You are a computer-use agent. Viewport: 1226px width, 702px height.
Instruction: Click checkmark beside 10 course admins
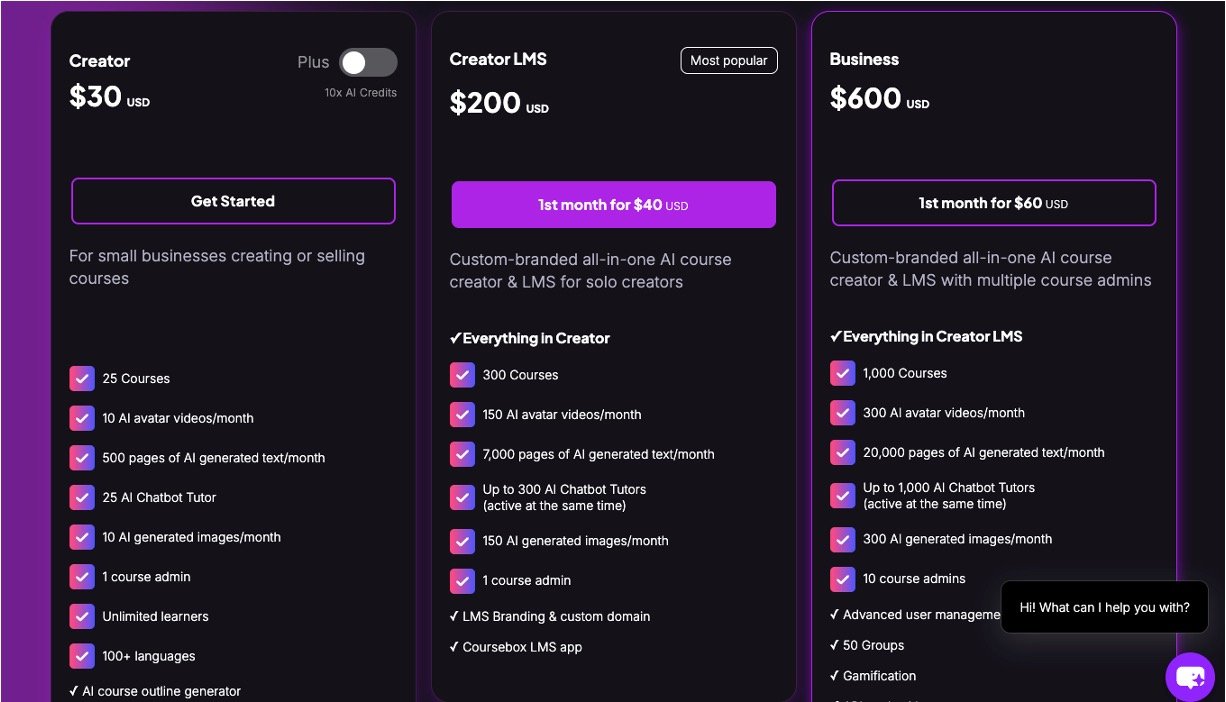tap(843, 578)
